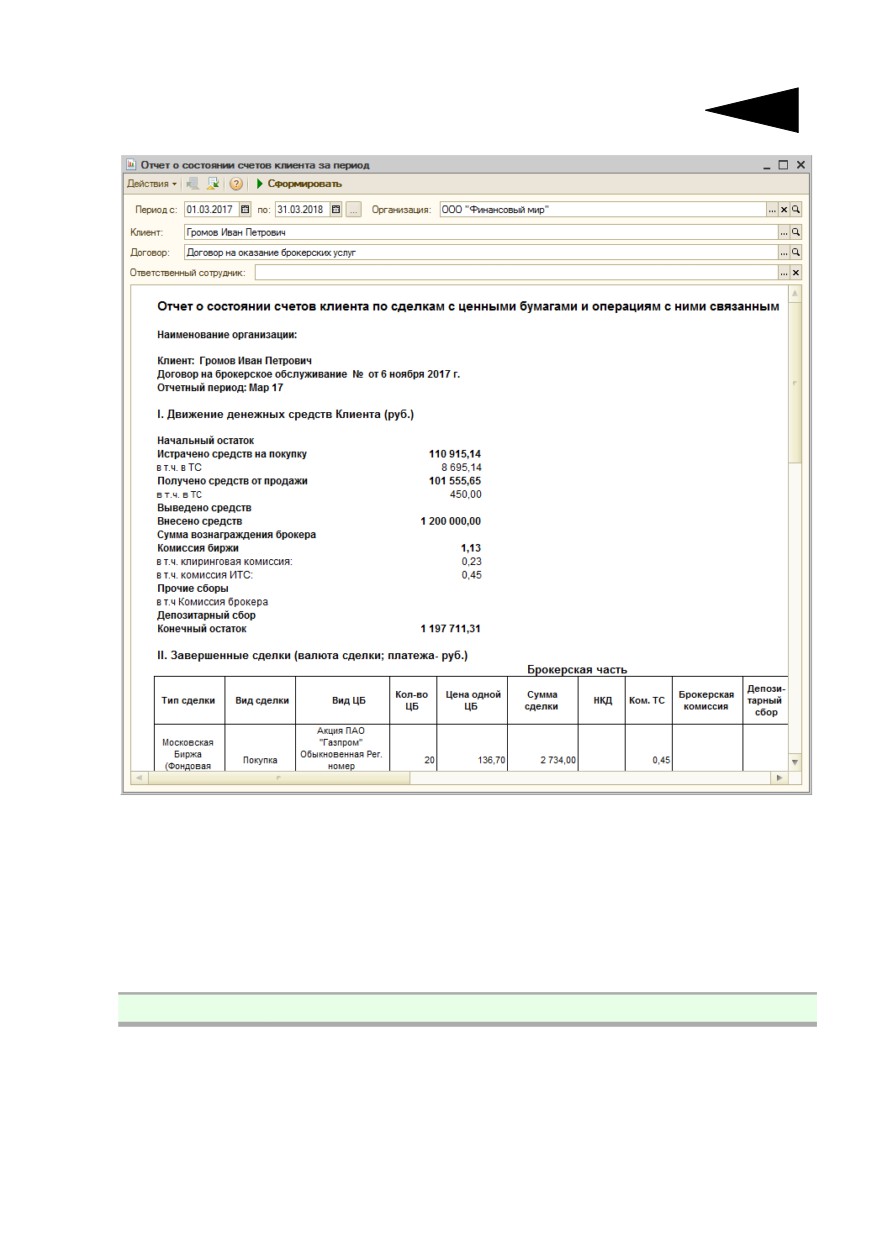Open Договор record with magnifier icon
Screen dimensions: 875x1239
coord(796,252)
